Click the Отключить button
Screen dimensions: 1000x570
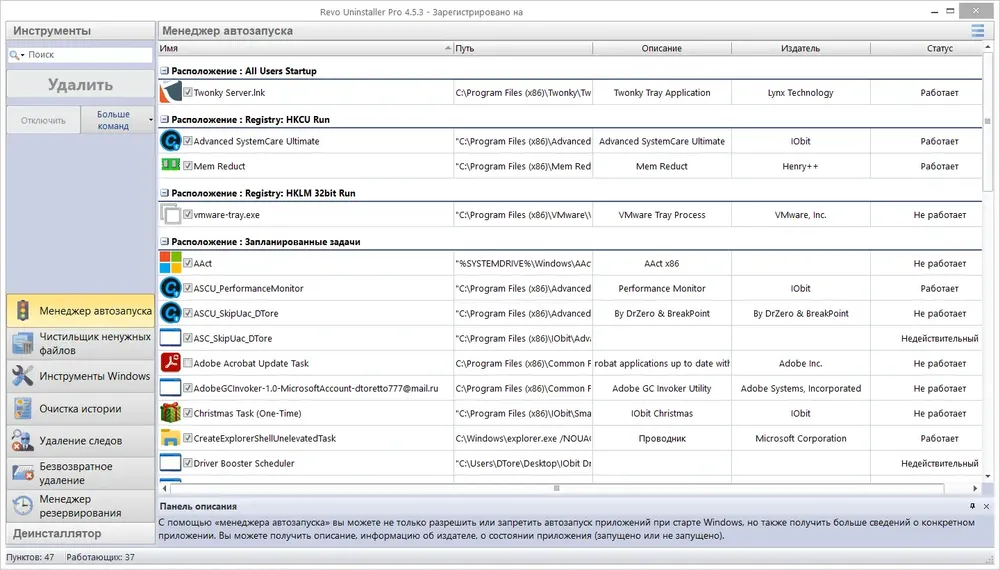point(43,120)
